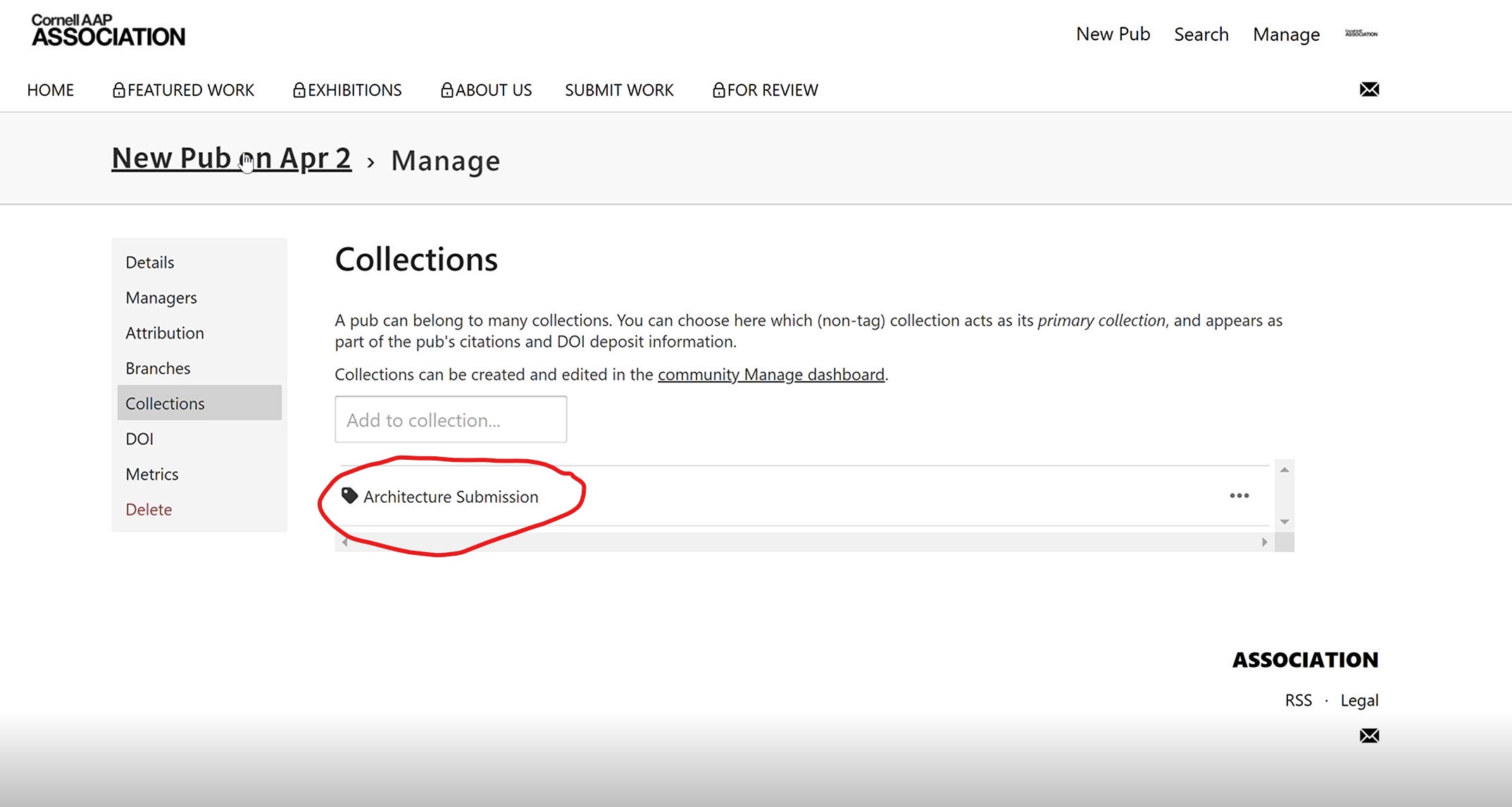Click the lock icon beside FOR REVIEW
This screenshot has height=807, width=1512.
719,89
